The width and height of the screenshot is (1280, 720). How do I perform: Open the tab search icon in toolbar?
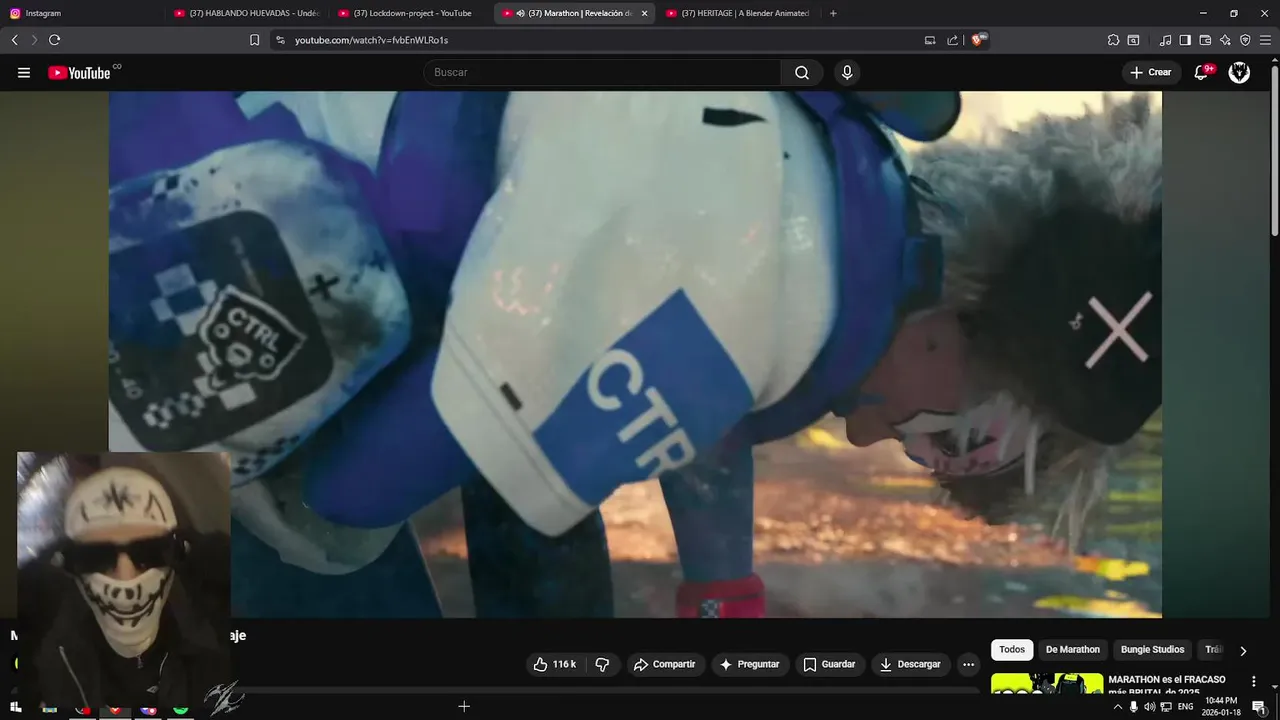point(1133,40)
